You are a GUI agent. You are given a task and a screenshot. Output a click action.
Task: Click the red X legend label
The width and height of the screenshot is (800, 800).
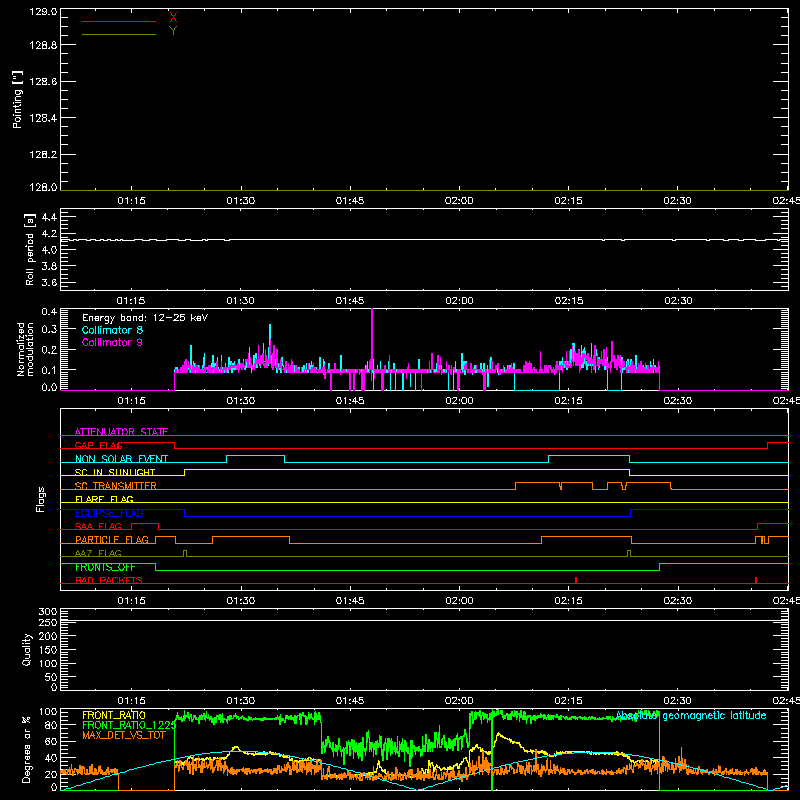click(x=173, y=18)
